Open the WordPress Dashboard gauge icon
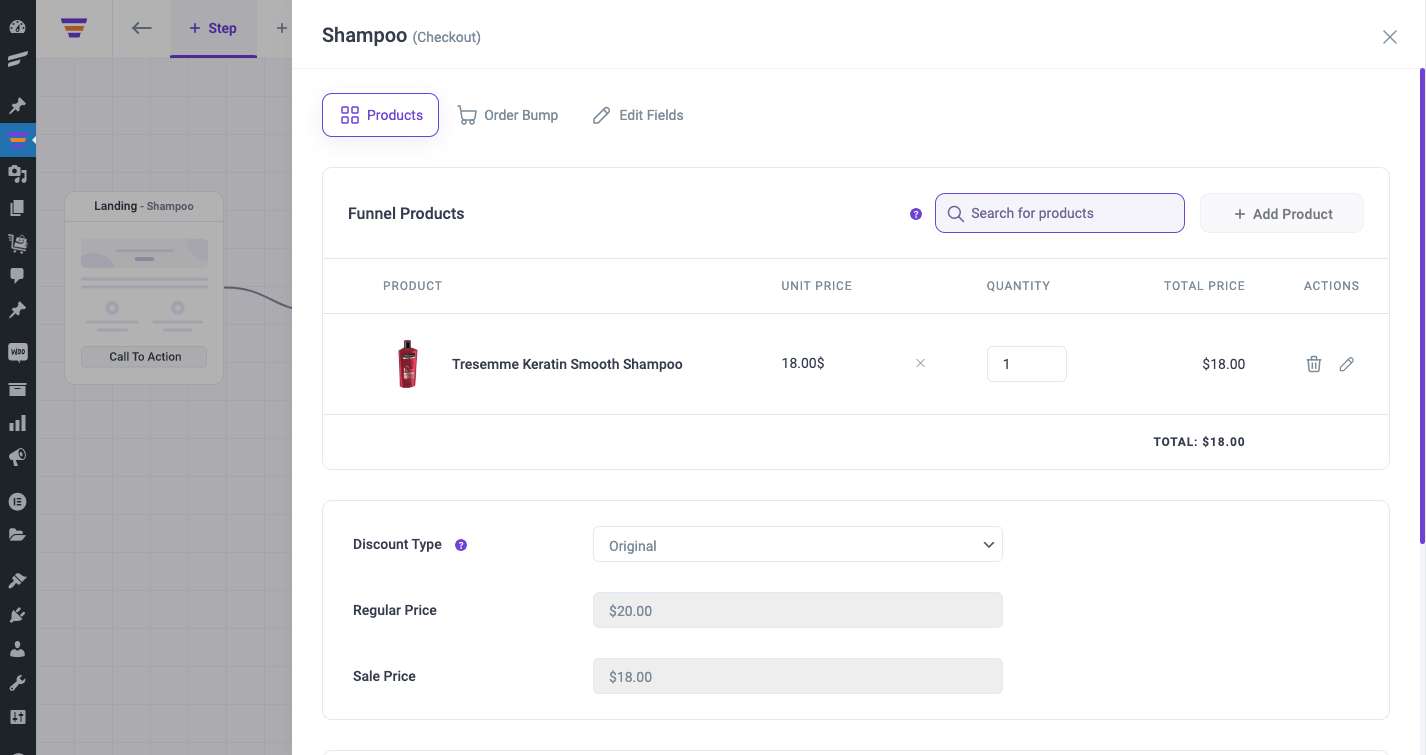The width and height of the screenshot is (1426, 755). 17,27
